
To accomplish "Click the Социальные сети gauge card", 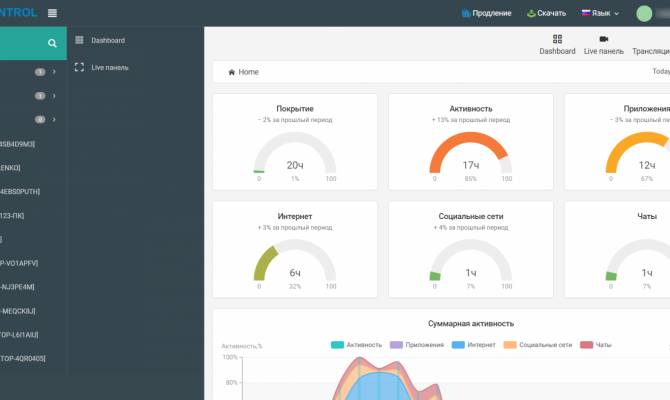I will 470,249.
